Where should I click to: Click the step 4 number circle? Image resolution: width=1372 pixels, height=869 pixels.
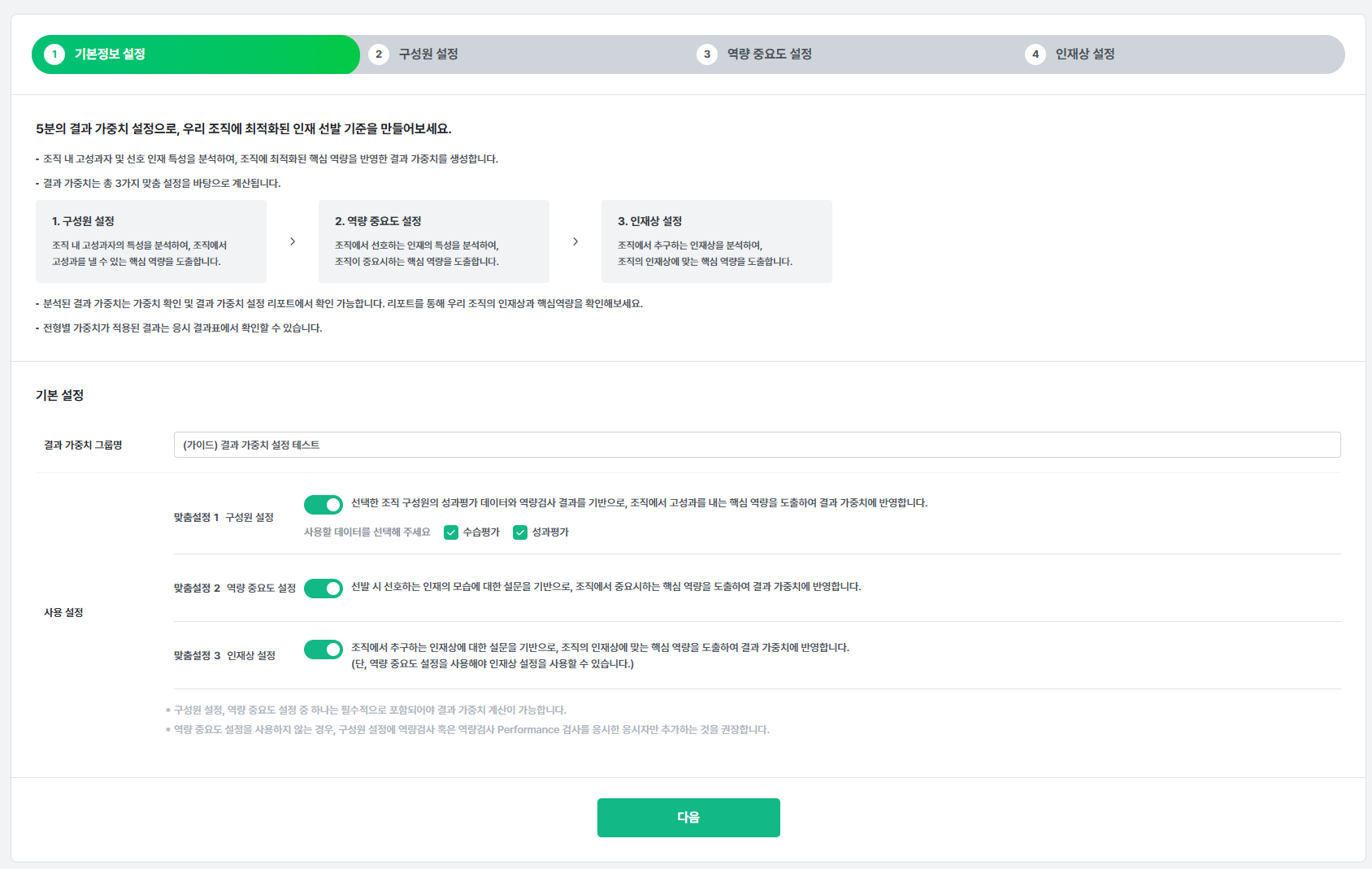[1036, 54]
